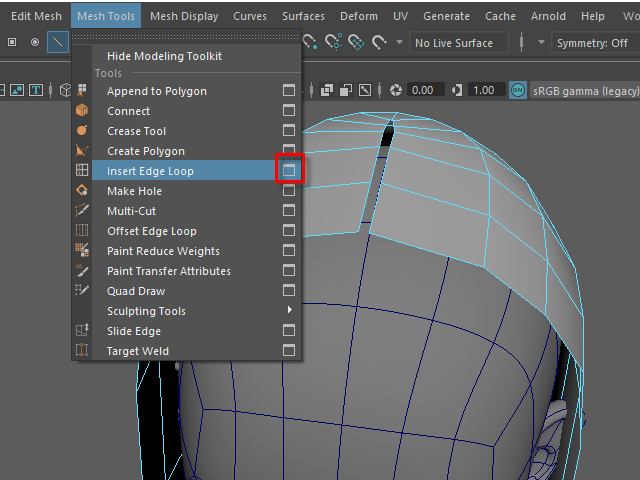Open Multi-Cut tool options box
Image resolution: width=640 pixels, height=480 pixels.
coord(289,211)
